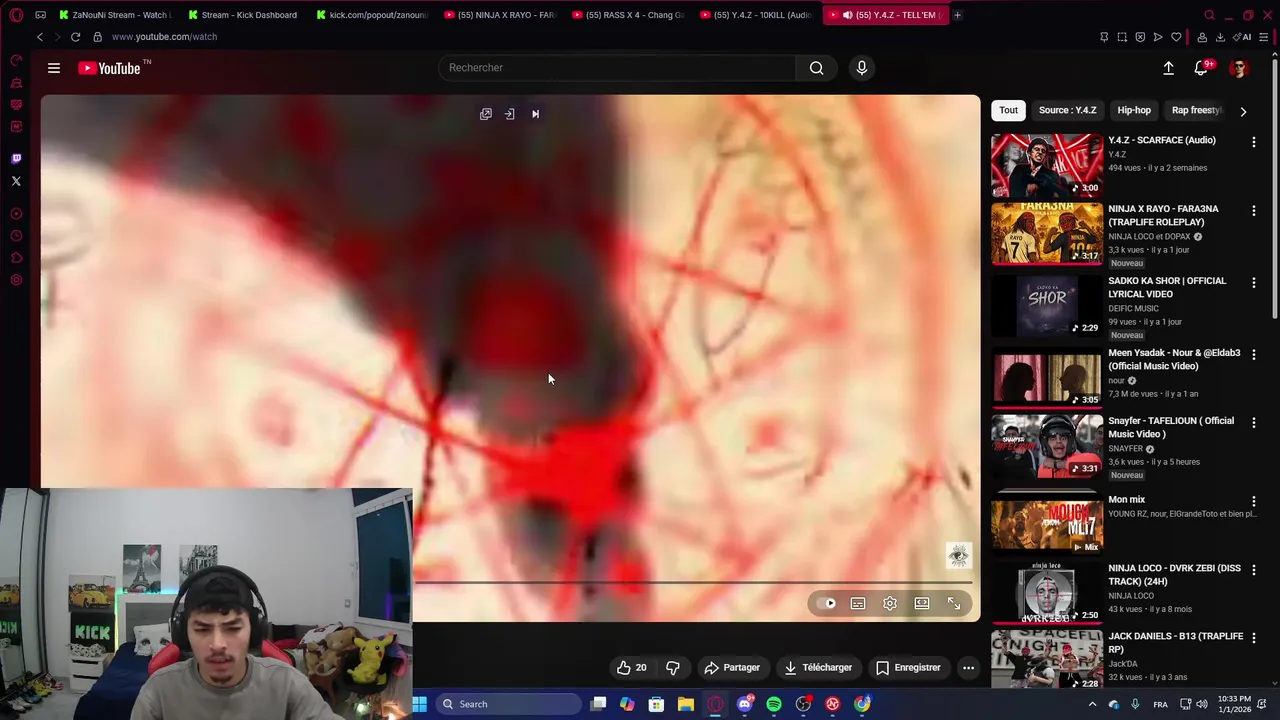Enter fullscreen in the video player
The image size is (1280, 720).
[x=954, y=603]
